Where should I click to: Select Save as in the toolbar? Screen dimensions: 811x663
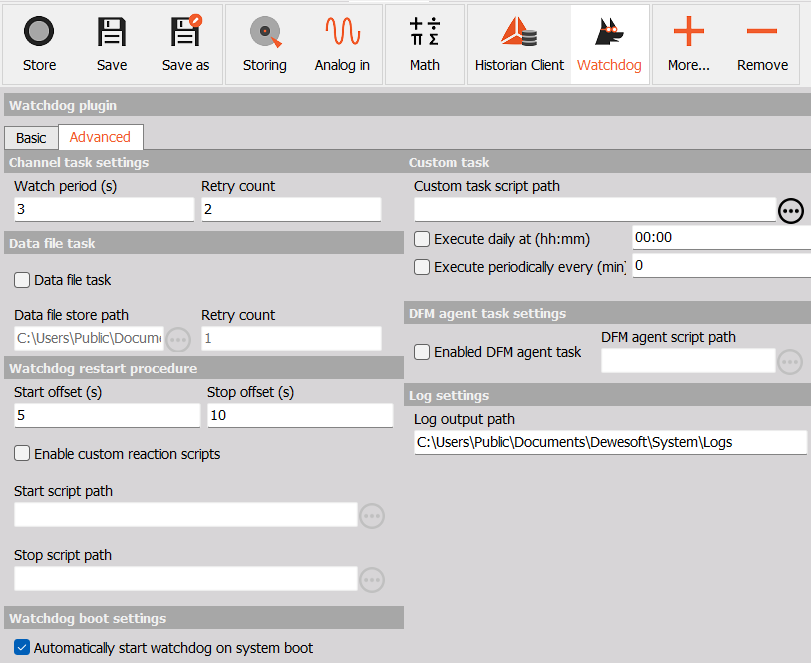click(x=185, y=40)
